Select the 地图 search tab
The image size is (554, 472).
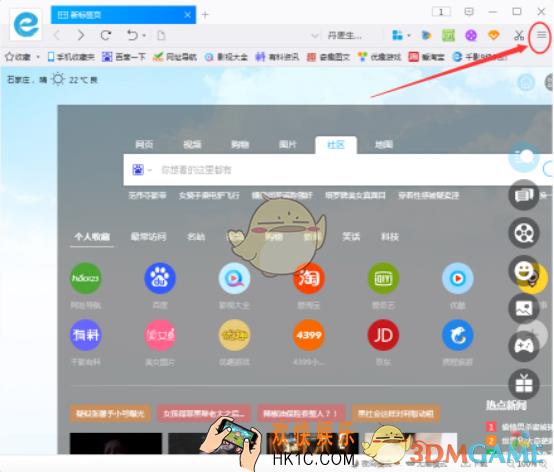click(x=384, y=144)
